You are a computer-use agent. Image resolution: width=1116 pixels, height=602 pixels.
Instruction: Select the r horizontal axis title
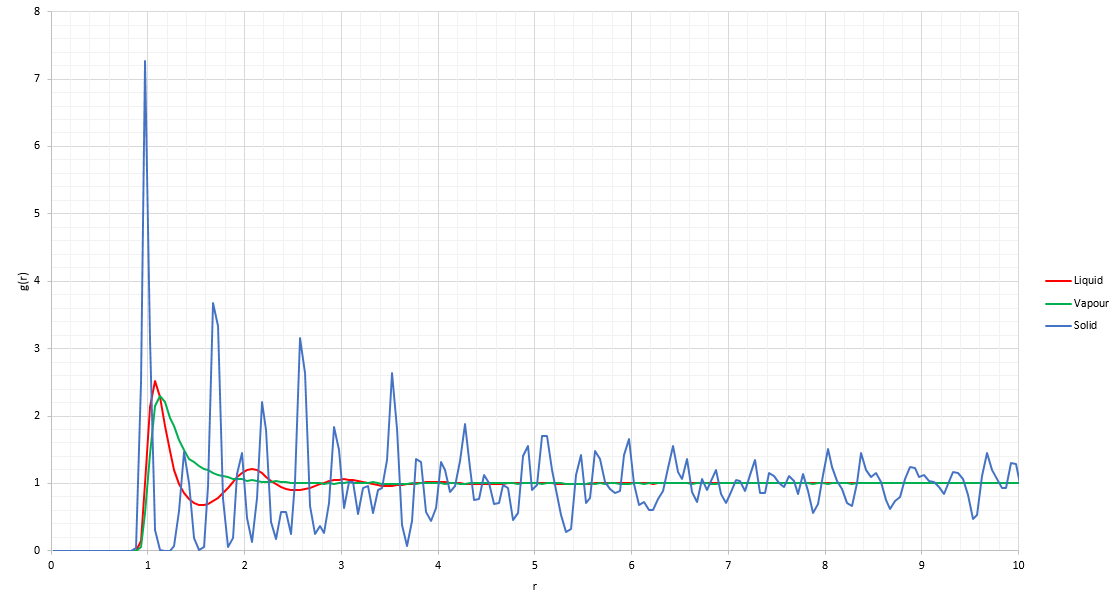pyautogui.click(x=535, y=587)
